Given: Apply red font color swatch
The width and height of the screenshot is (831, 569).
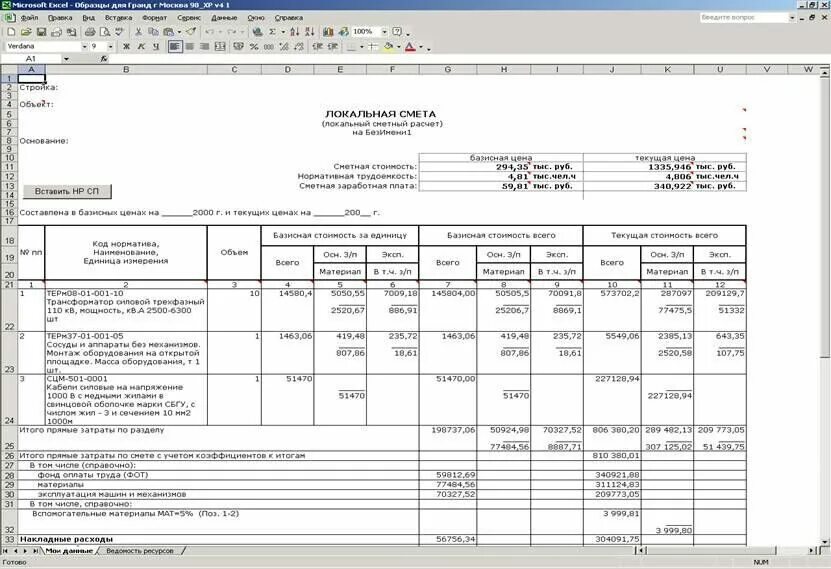Looking at the screenshot, I should click(410, 47).
